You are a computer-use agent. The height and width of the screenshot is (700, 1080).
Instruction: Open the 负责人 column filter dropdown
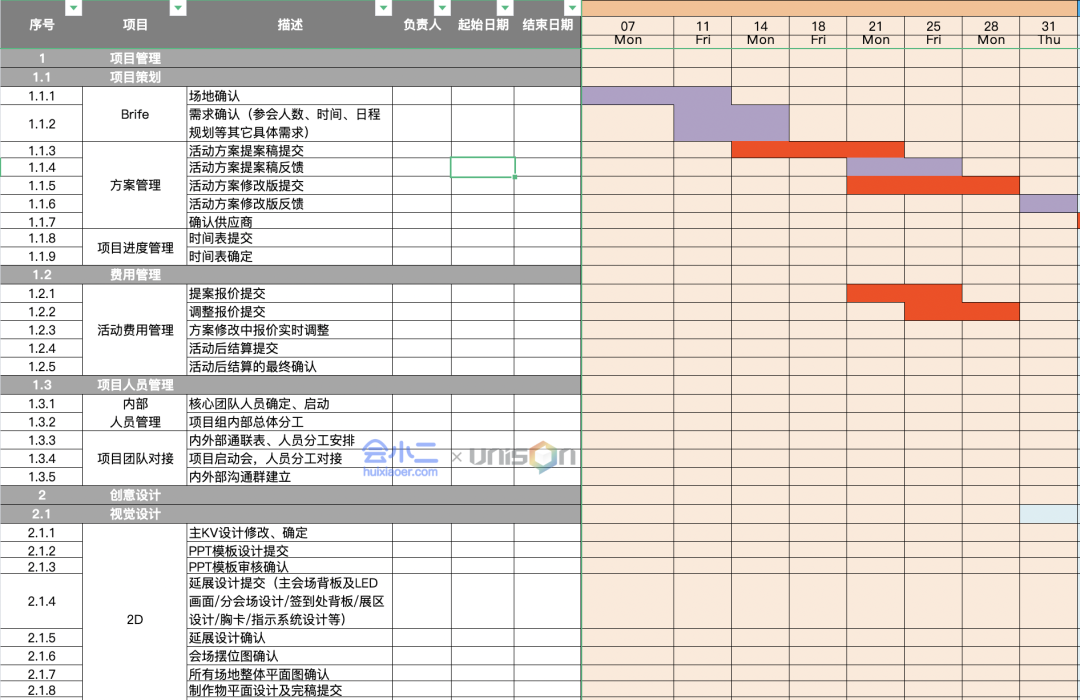click(x=441, y=8)
